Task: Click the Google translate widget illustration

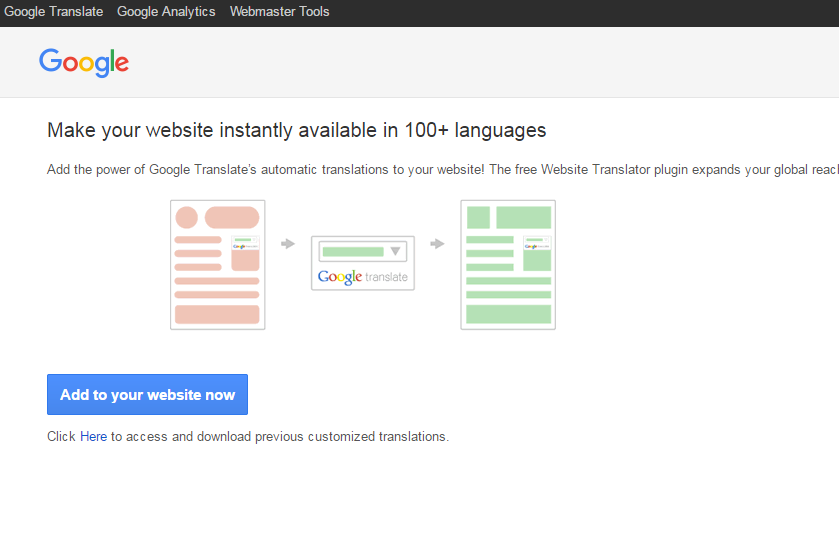Action: (x=363, y=263)
